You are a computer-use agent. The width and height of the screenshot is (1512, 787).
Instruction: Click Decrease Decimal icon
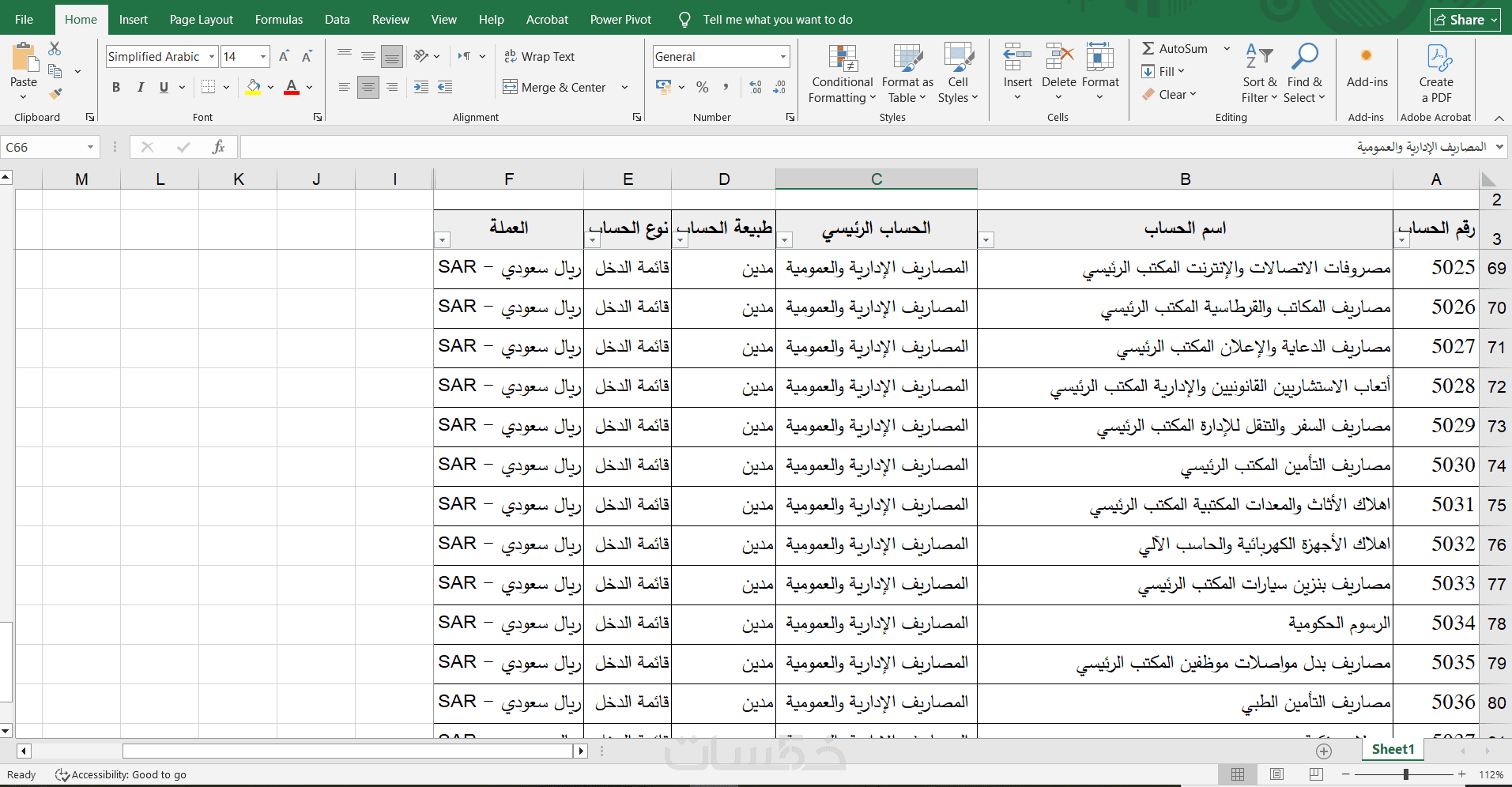[779, 87]
